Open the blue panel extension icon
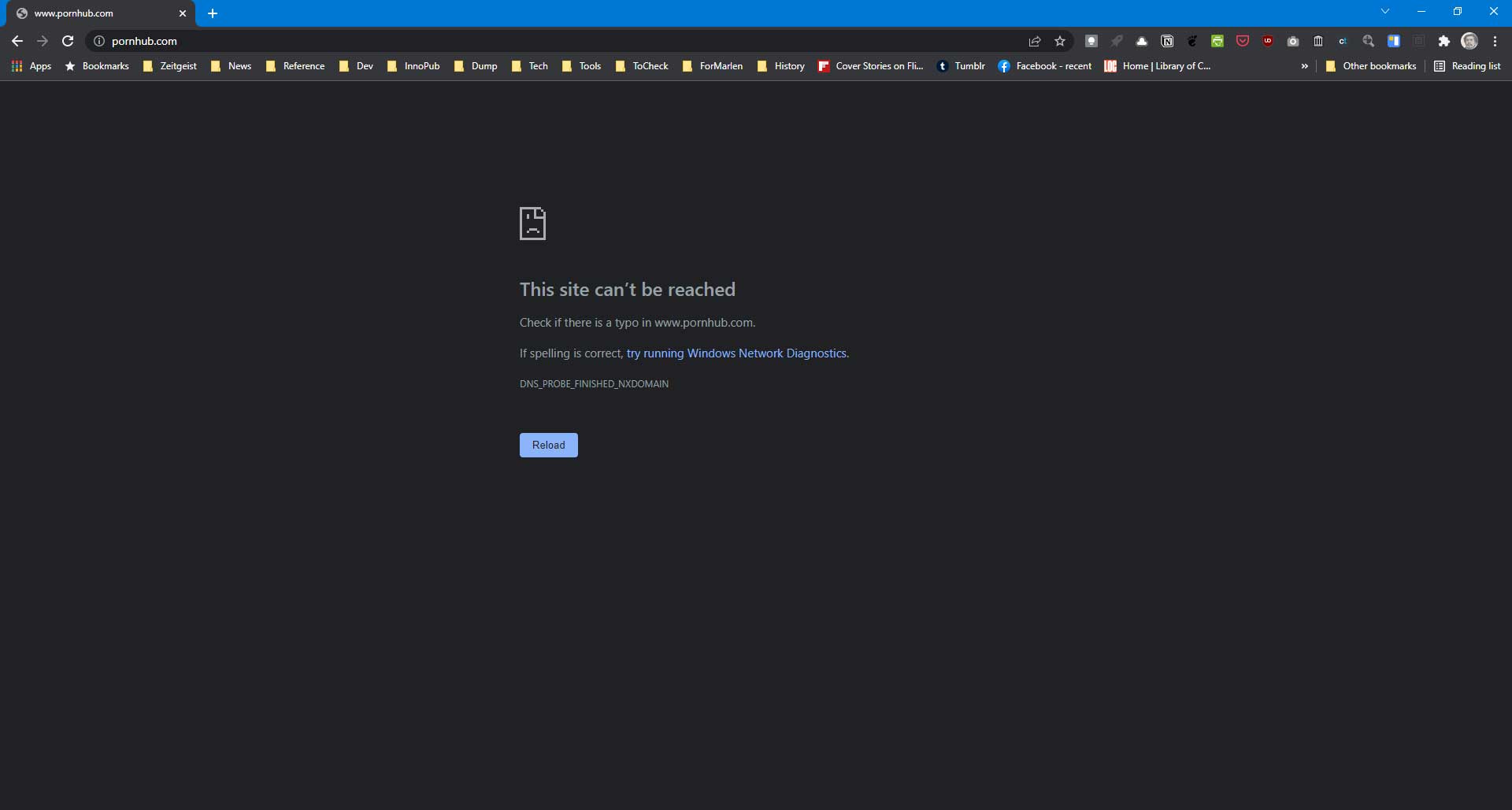 1394,41
